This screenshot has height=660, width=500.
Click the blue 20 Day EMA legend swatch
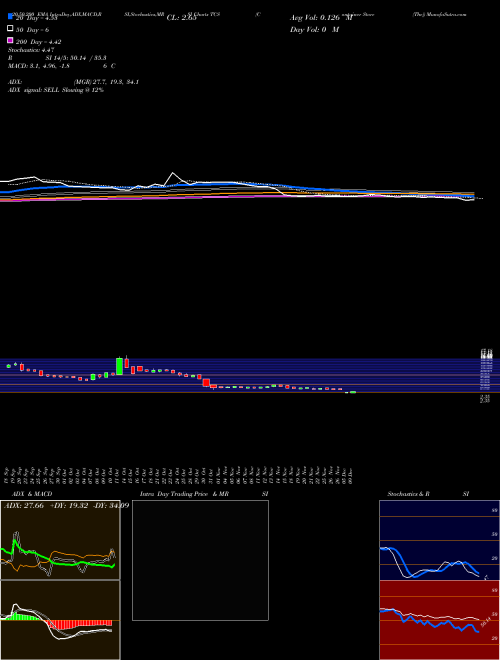(10, 17)
